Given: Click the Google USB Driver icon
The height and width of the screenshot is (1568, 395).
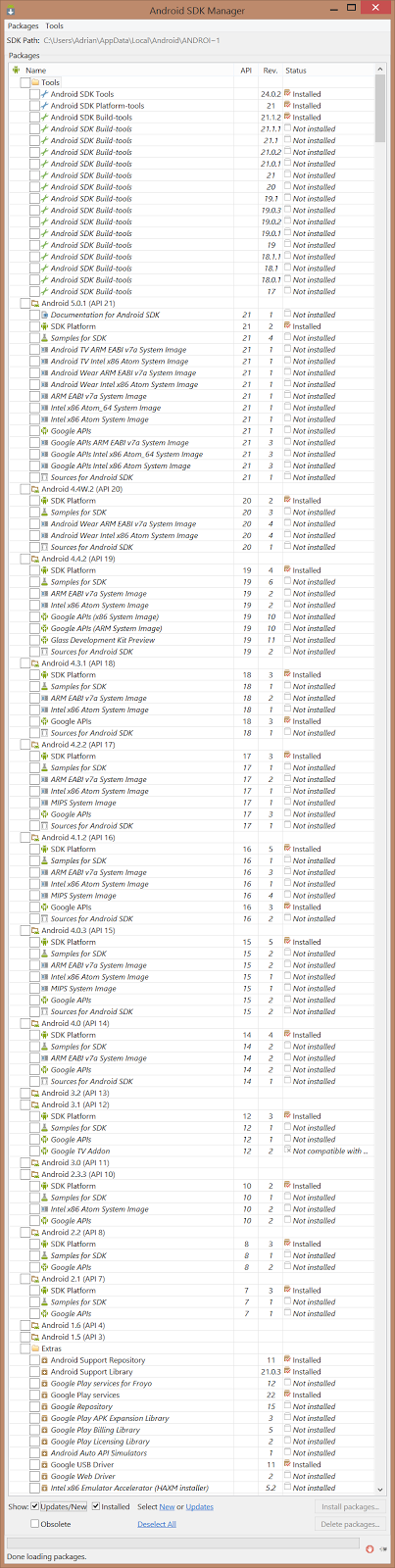Looking at the screenshot, I should pos(44,1464).
